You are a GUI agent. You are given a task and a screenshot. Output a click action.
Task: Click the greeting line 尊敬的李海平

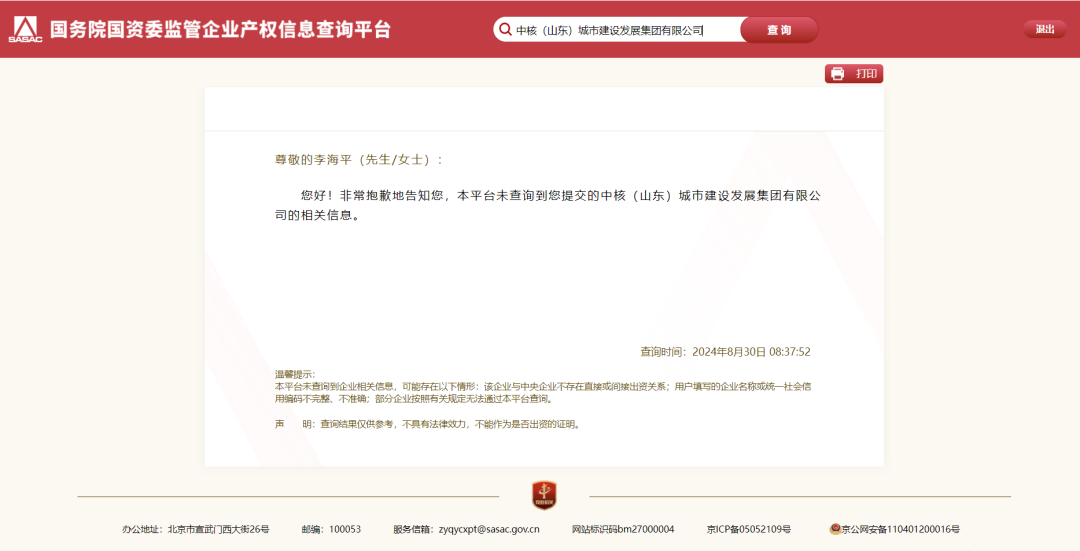[x=358, y=160]
